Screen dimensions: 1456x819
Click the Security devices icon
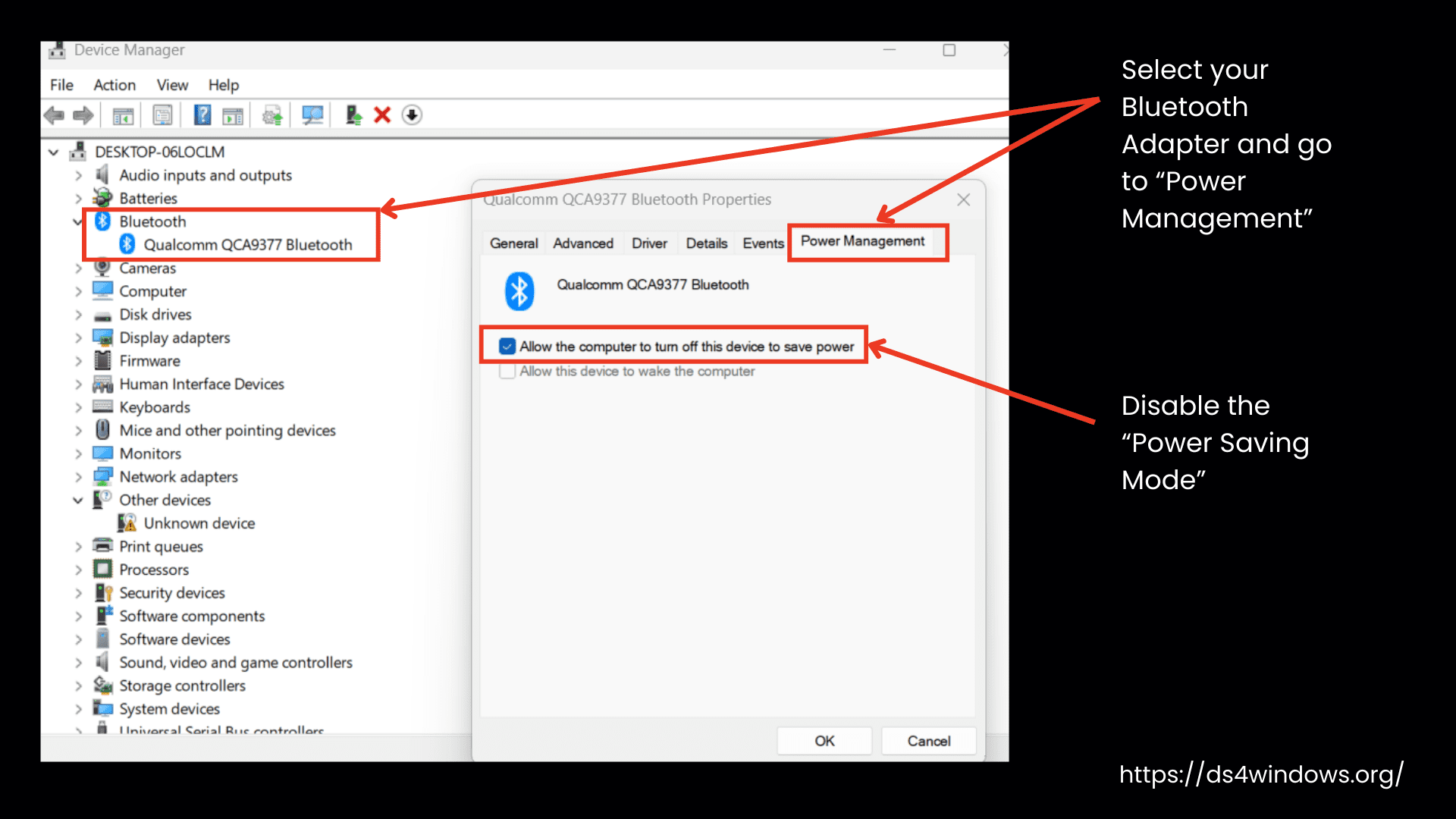(103, 593)
